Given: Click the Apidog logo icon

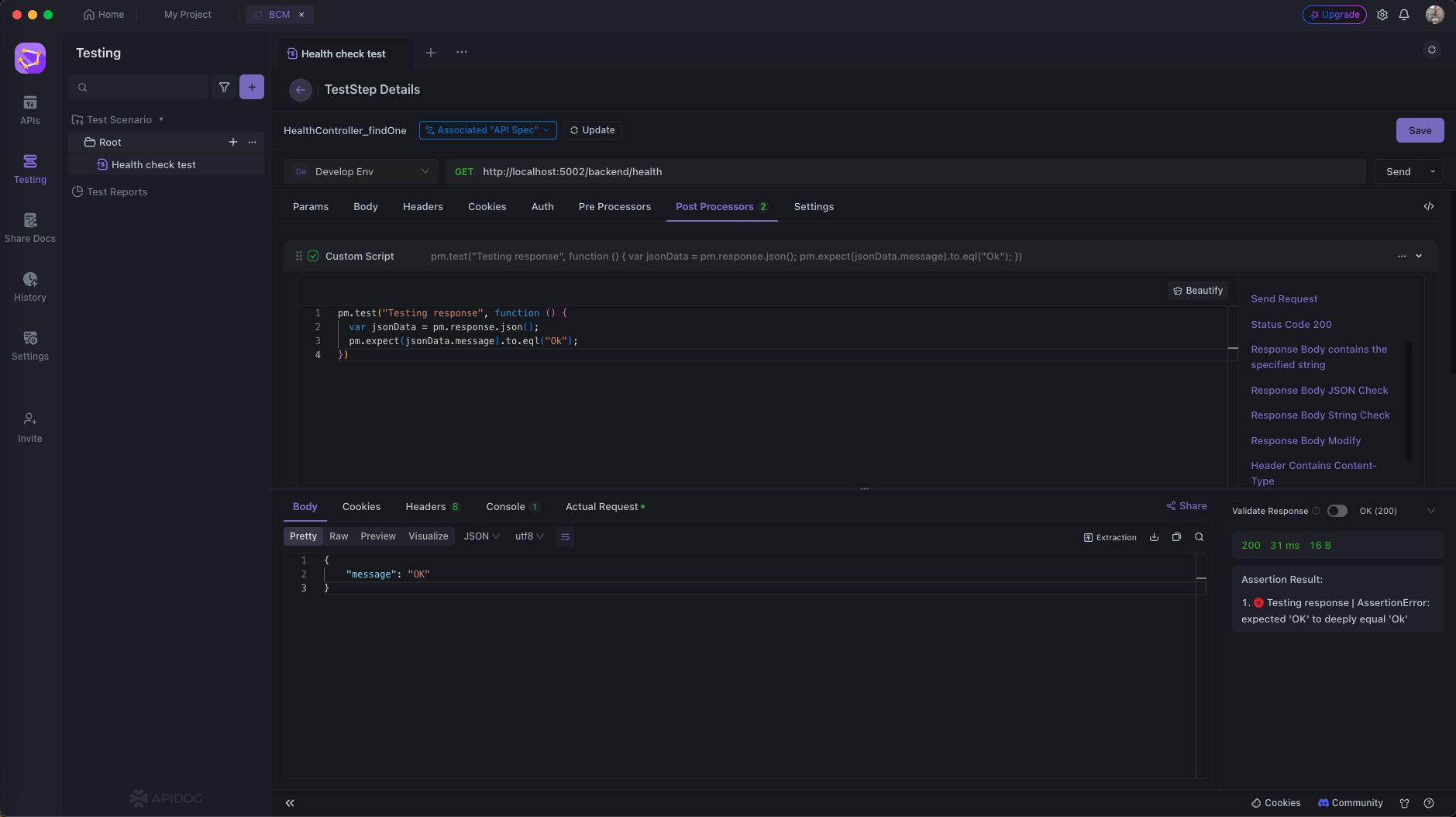Looking at the screenshot, I should point(30,58).
